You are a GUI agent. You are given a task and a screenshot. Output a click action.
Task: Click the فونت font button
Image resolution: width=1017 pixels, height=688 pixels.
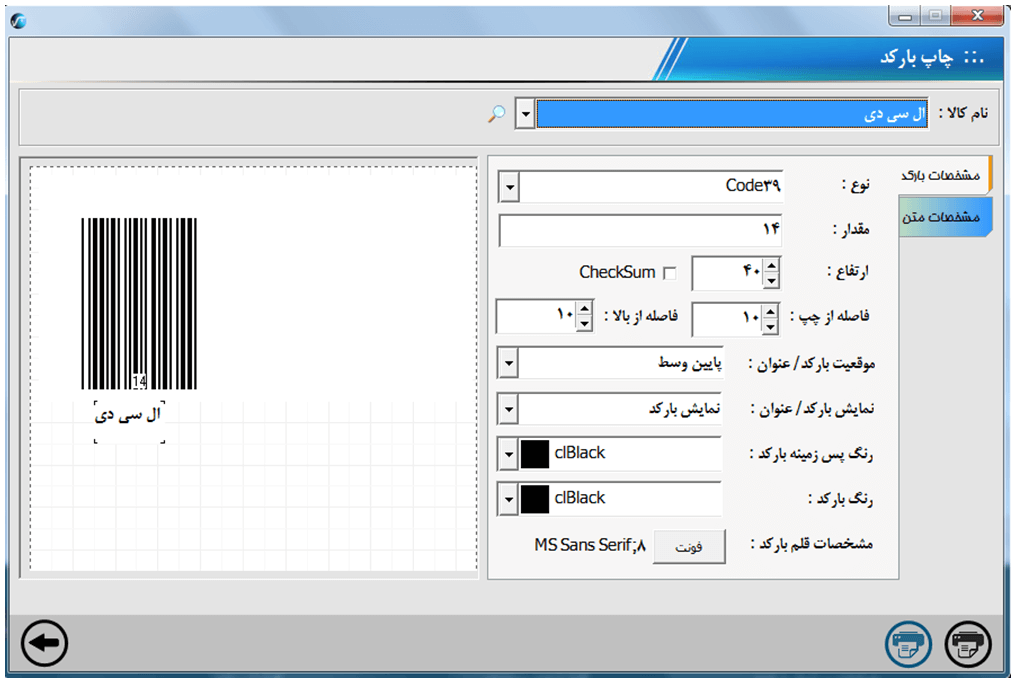[x=689, y=547]
